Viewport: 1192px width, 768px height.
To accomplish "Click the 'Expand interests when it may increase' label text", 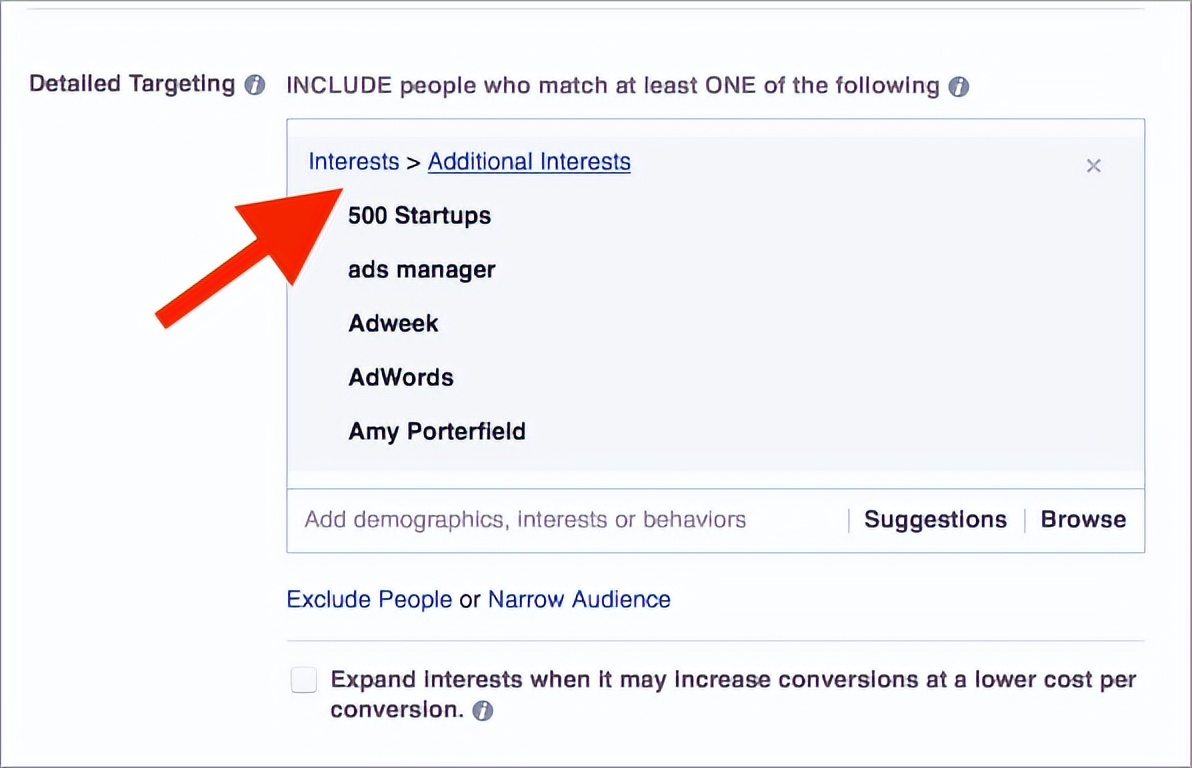I will [x=733, y=680].
